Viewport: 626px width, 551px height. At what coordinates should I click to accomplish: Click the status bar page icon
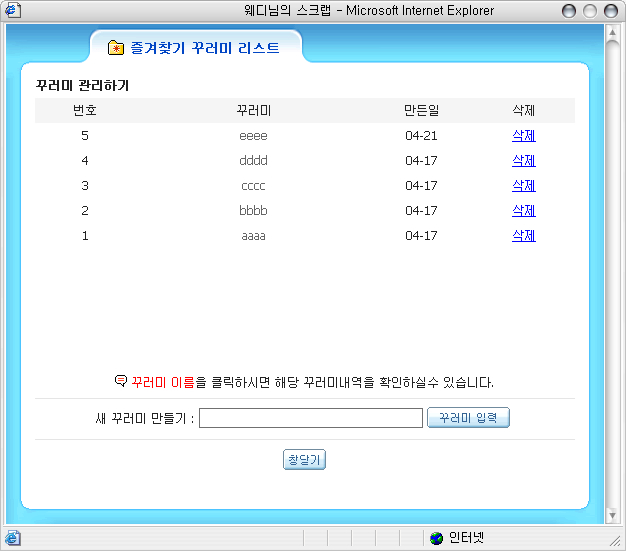[x=12, y=538]
